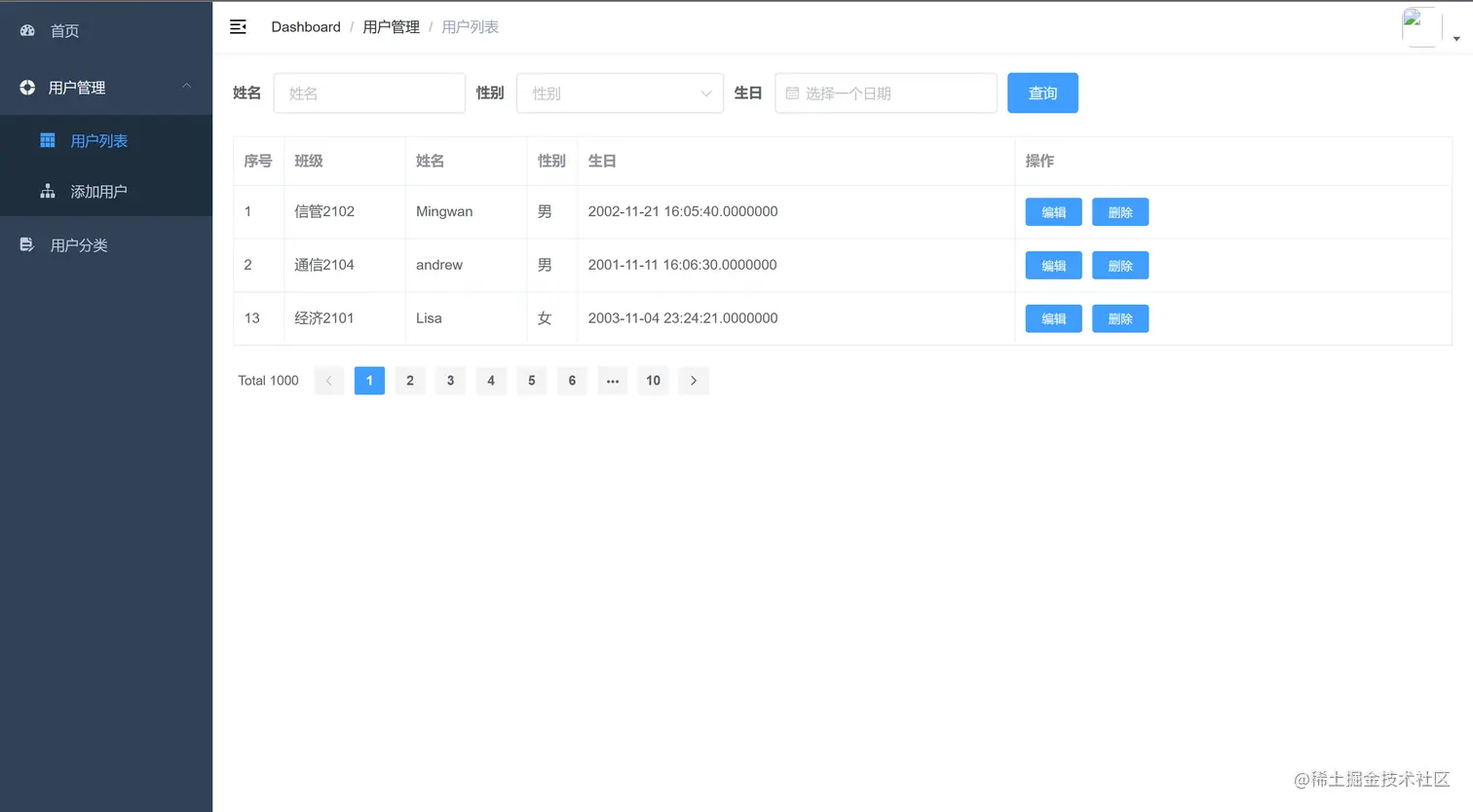
Task: Click the Total 1000 count text
Action: (x=269, y=381)
